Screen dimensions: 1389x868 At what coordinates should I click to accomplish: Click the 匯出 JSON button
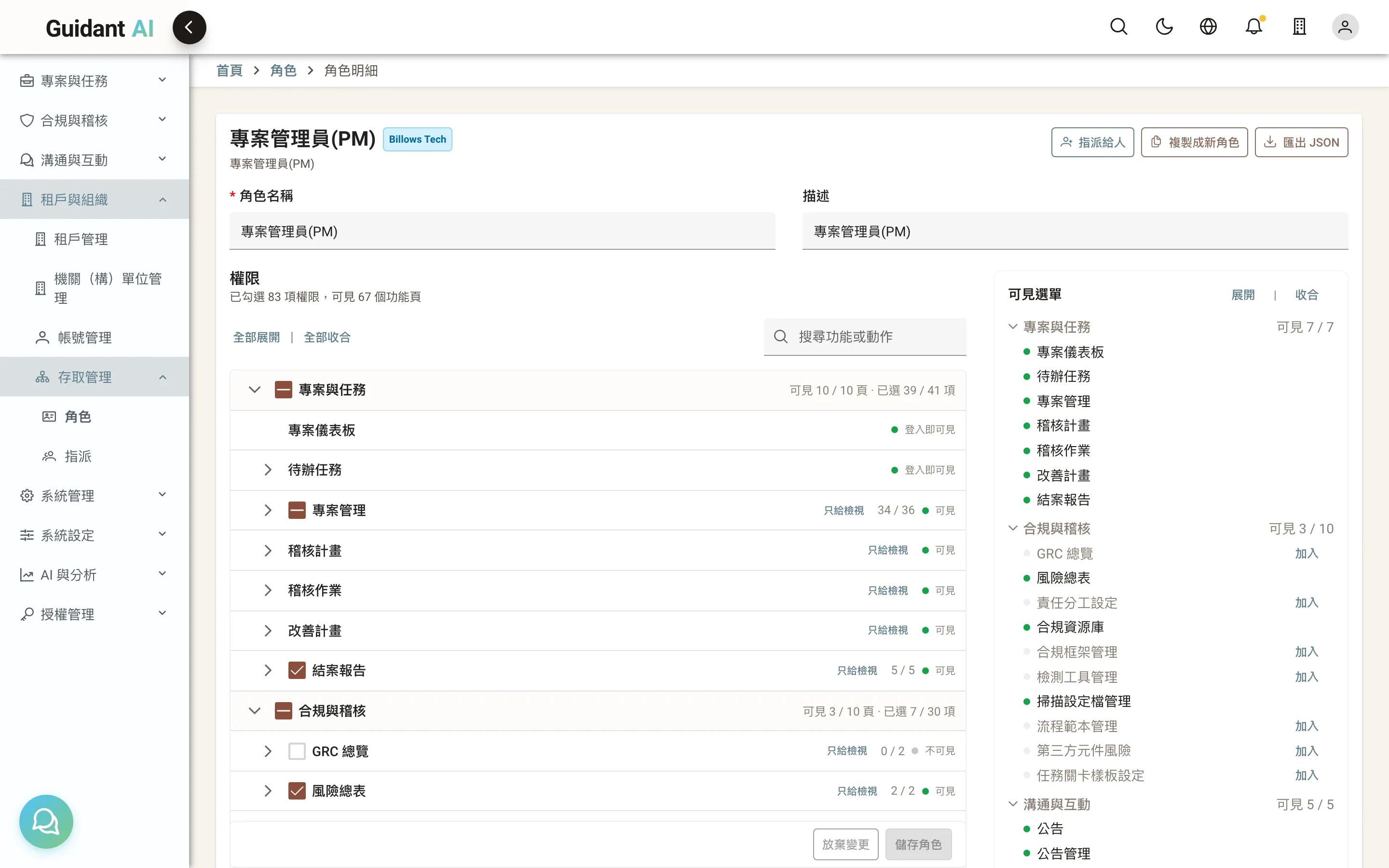point(1301,142)
